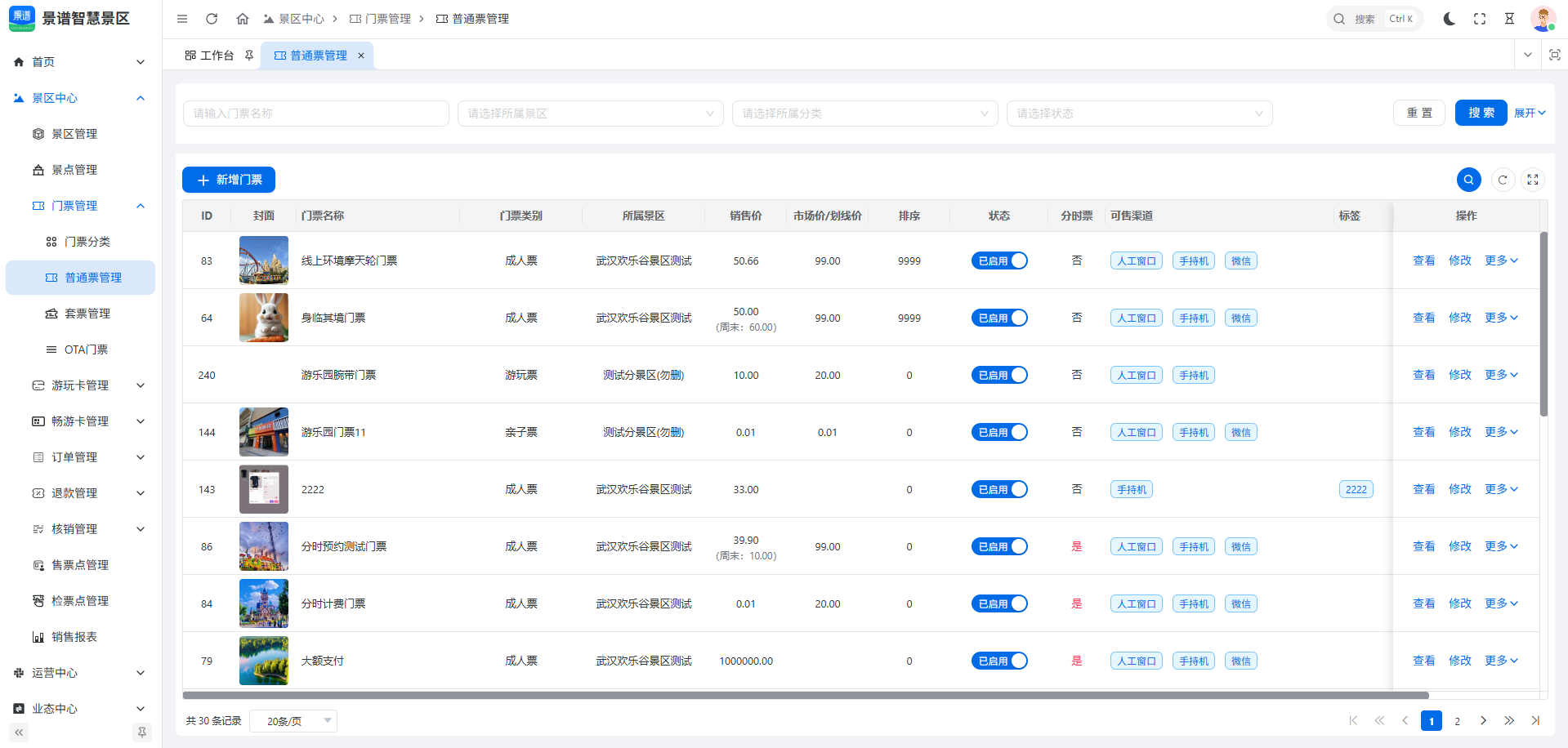Viewport: 1568px width, 748px height.
Task: Toggle 已启用 switch for 线上环境摩天轮门票
Action: (x=998, y=260)
